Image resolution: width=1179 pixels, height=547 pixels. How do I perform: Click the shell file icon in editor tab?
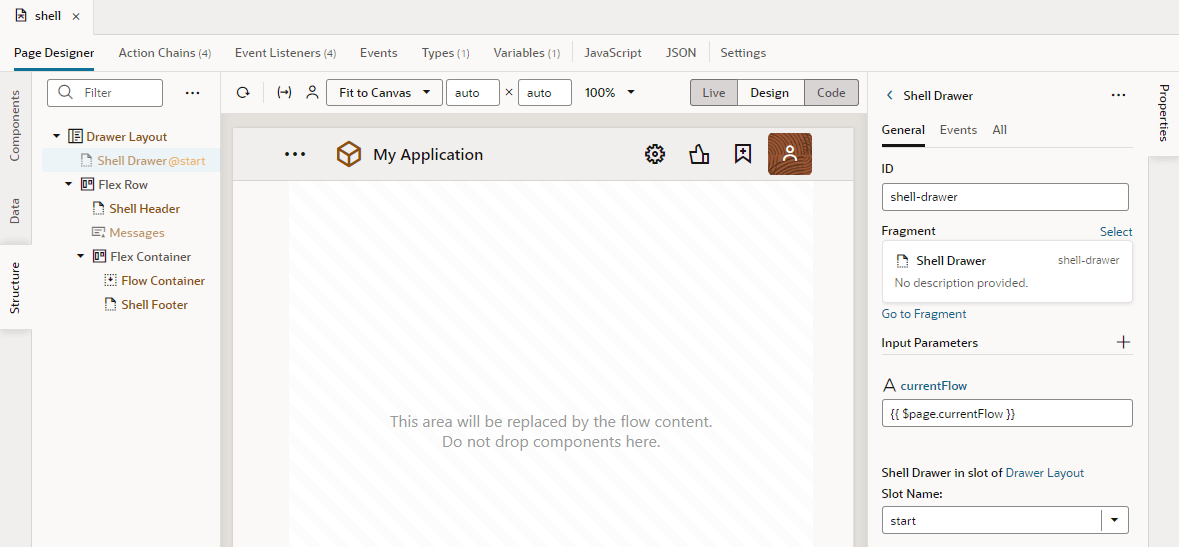point(21,16)
